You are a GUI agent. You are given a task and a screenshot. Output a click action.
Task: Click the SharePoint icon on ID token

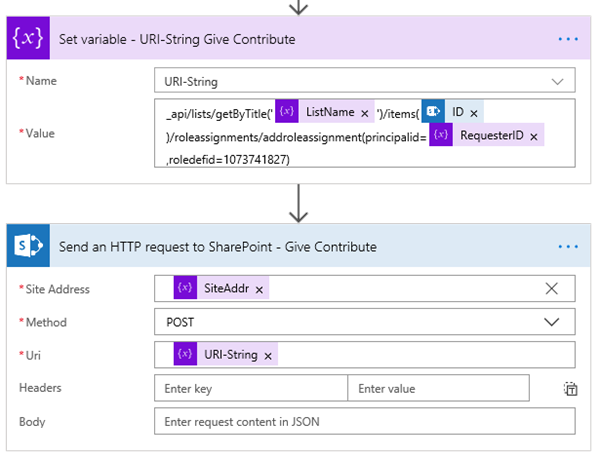coord(433,112)
